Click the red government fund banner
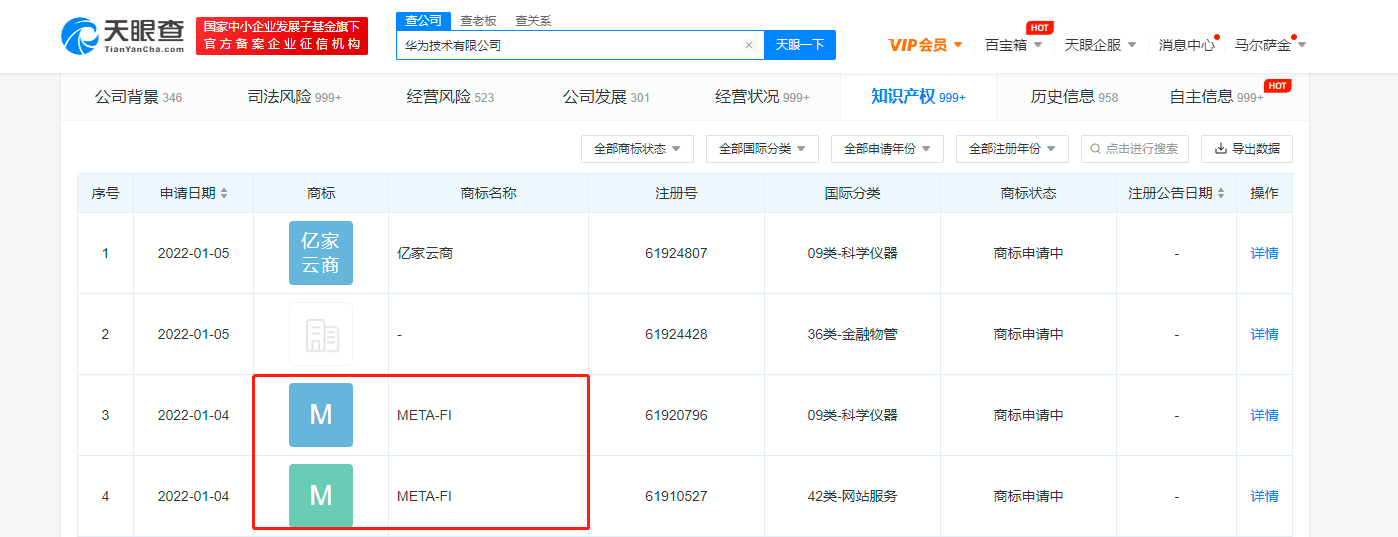Image resolution: width=1398 pixels, height=537 pixels. coord(282,36)
